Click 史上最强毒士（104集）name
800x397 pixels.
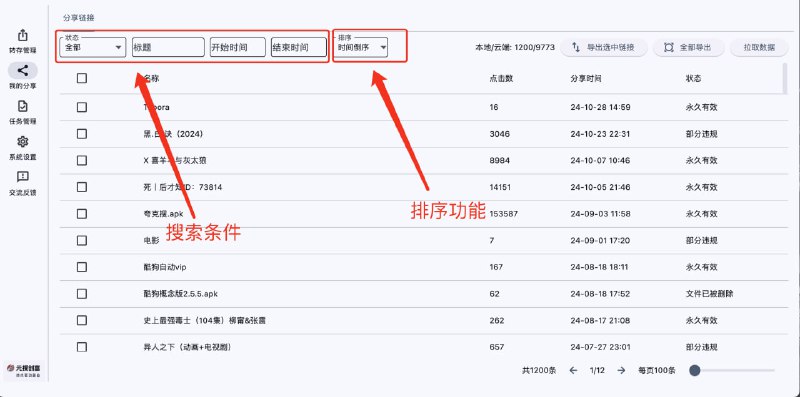tap(205, 320)
